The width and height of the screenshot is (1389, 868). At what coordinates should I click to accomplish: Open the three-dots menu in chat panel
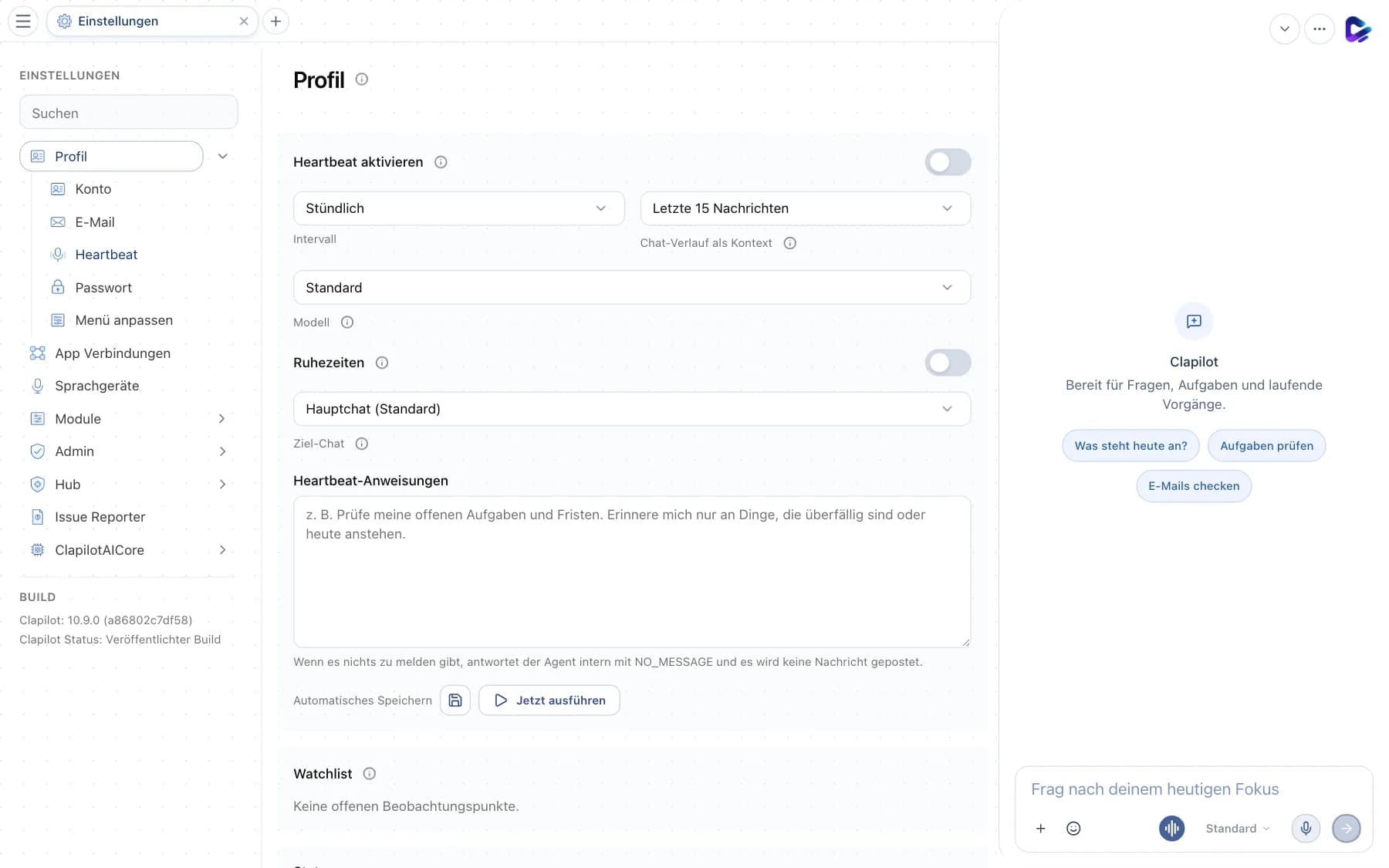tap(1320, 29)
